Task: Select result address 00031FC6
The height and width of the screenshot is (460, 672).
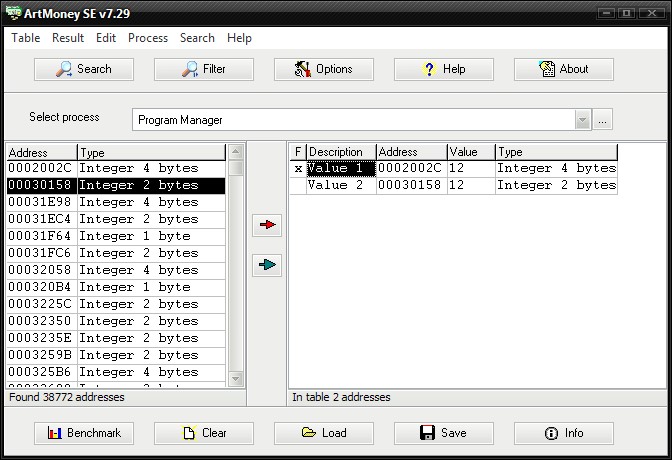Action: point(40,253)
